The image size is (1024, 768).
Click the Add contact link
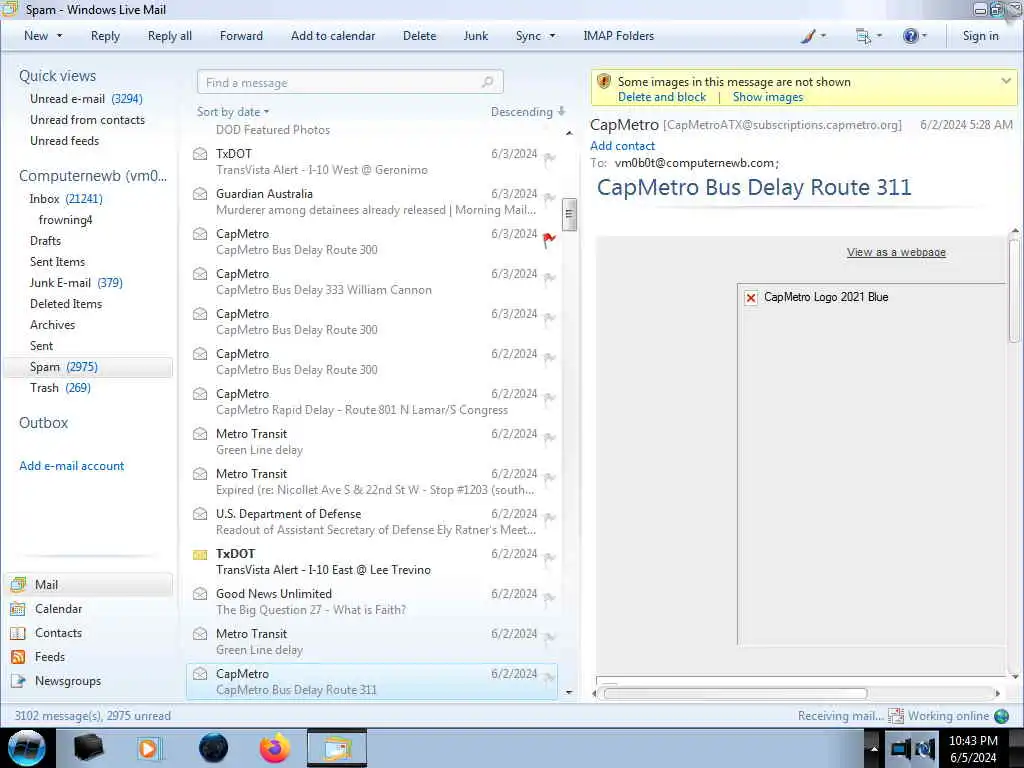622,146
